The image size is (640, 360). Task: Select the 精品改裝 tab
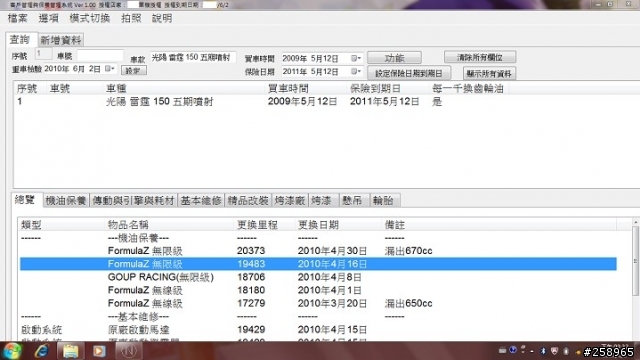(248, 200)
